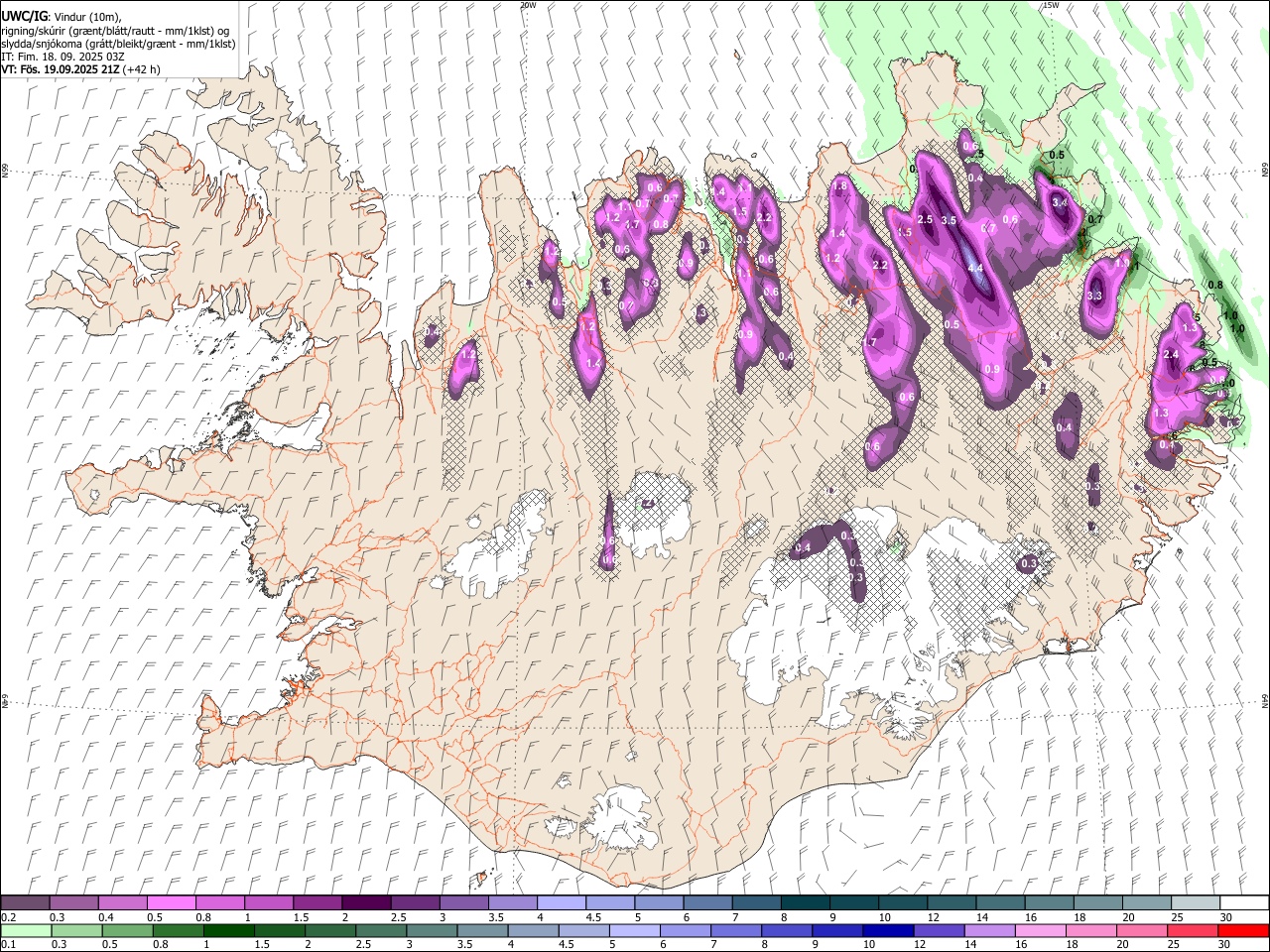
Task: Click the '3.5' value on the map
Action: point(949,220)
